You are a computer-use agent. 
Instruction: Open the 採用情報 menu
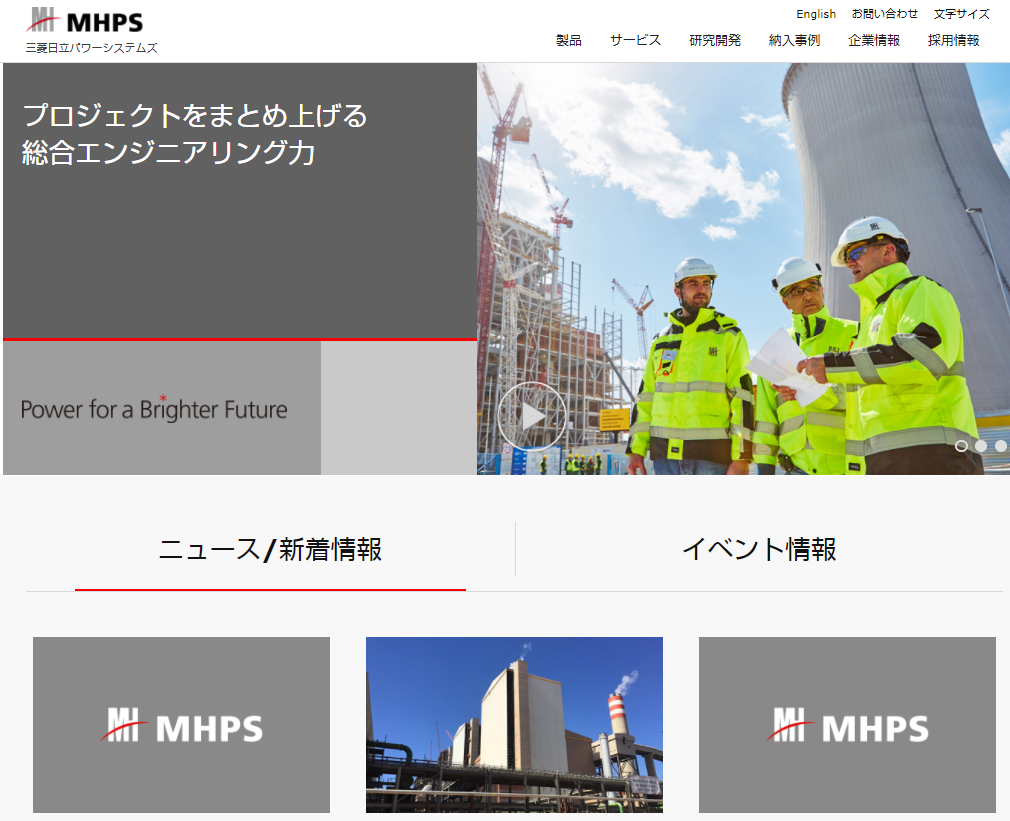tap(953, 40)
